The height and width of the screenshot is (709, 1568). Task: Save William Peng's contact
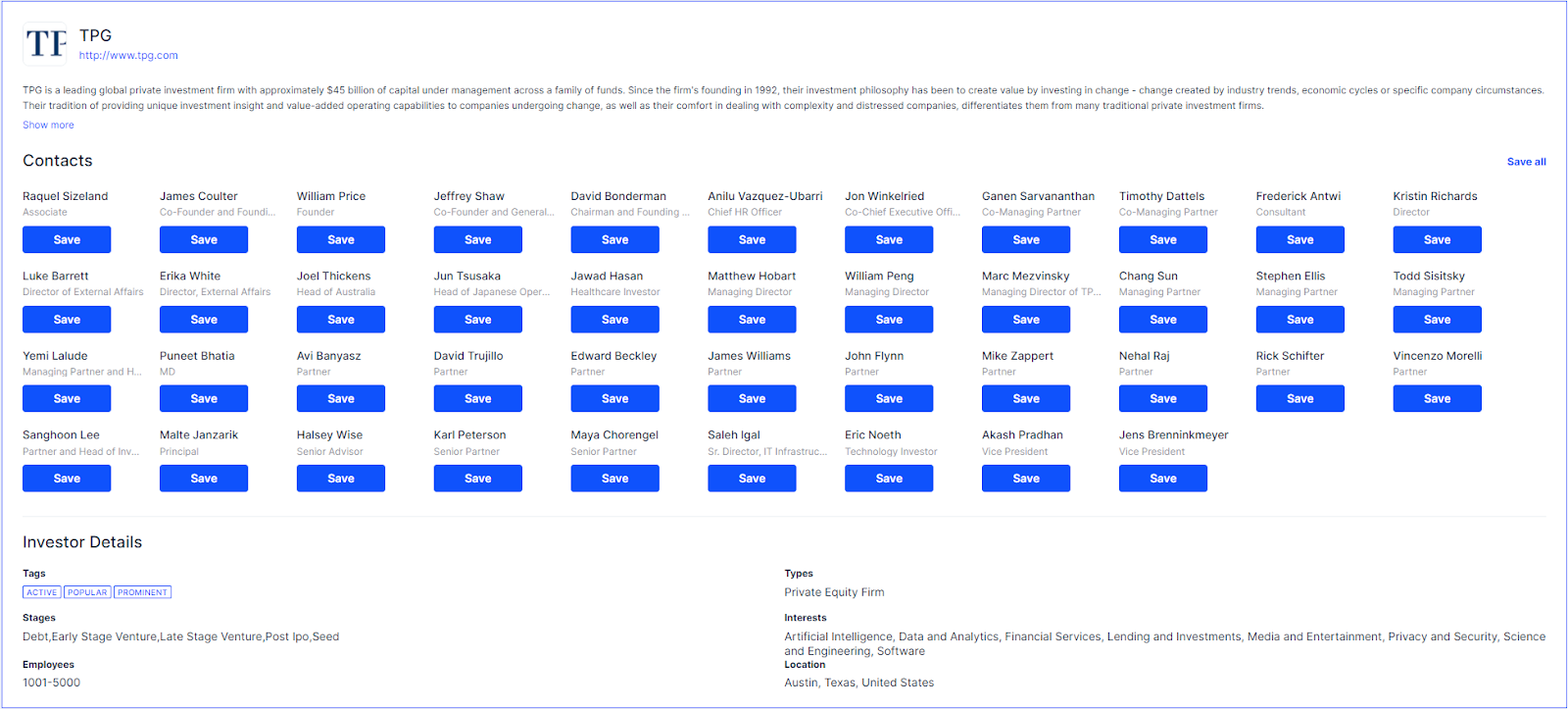coord(889,320)
